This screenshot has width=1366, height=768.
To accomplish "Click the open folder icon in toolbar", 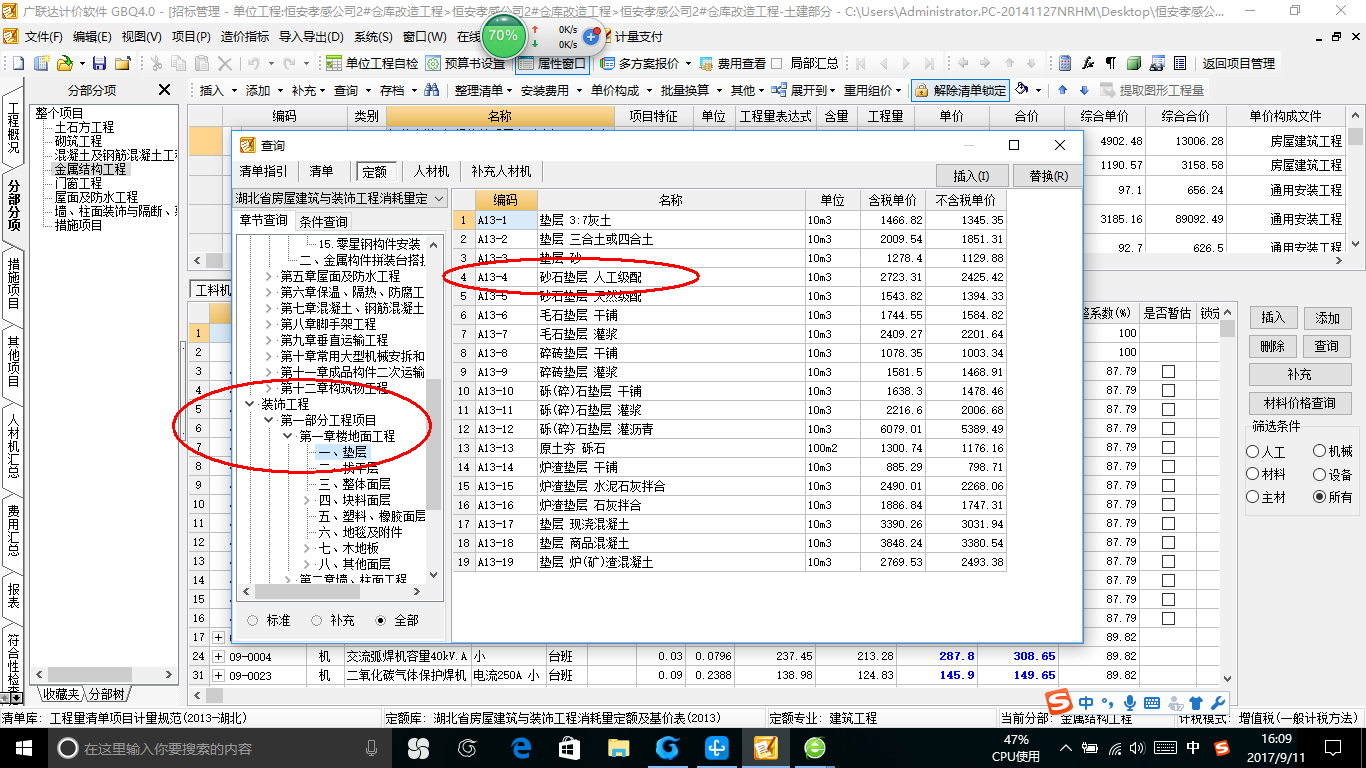I will click(x=63, y=63).
